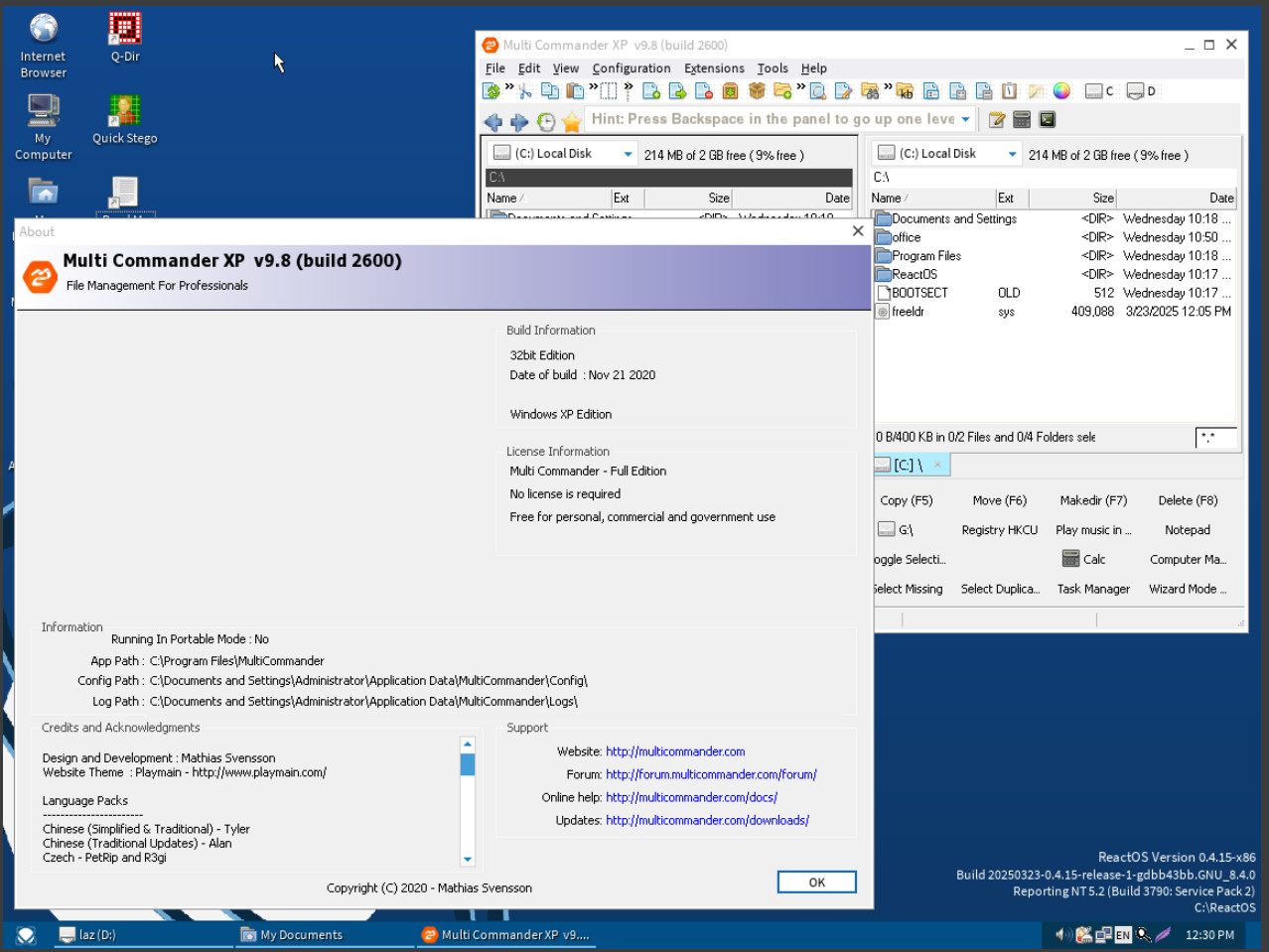
Task: Click the command prompt terminal icon
Action: [1047, 120]
